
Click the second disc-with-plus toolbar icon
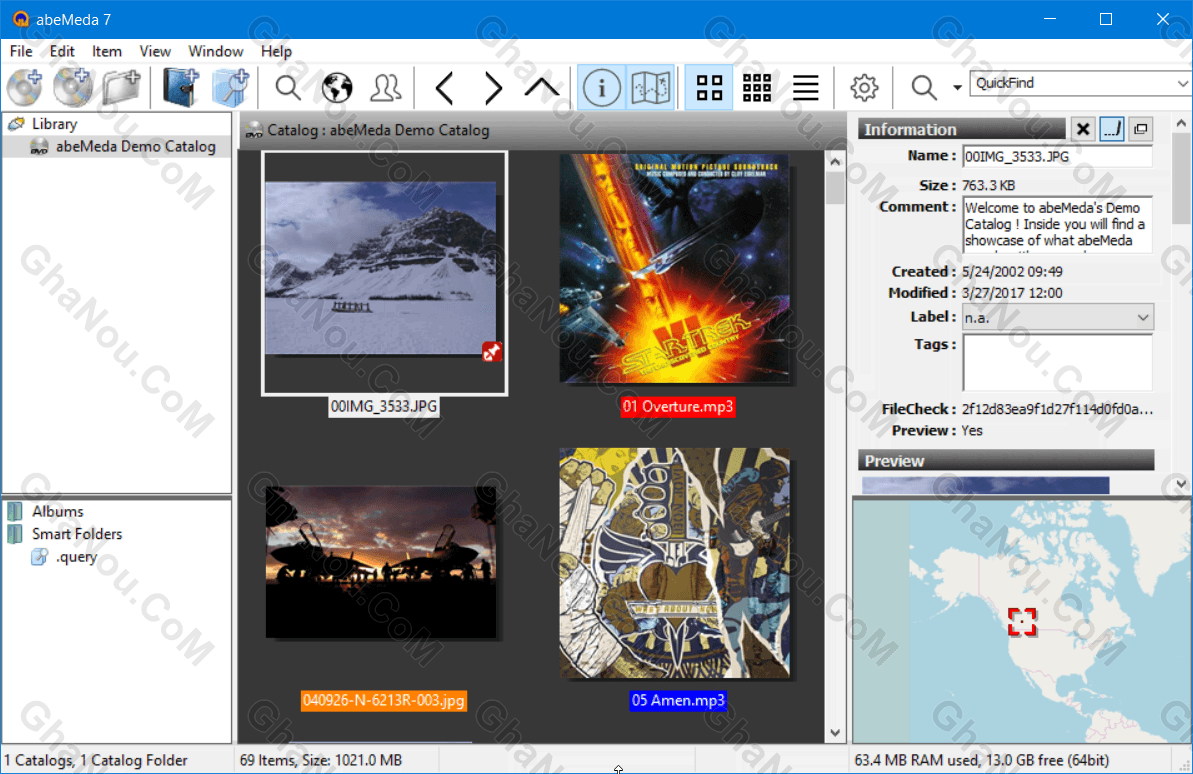pos(73,88)
